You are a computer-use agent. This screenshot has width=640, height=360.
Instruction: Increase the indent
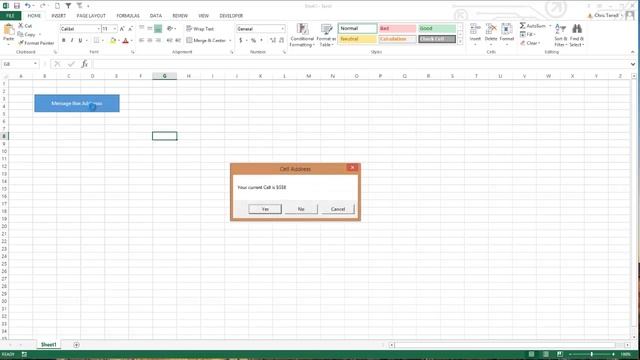[178, 40]
